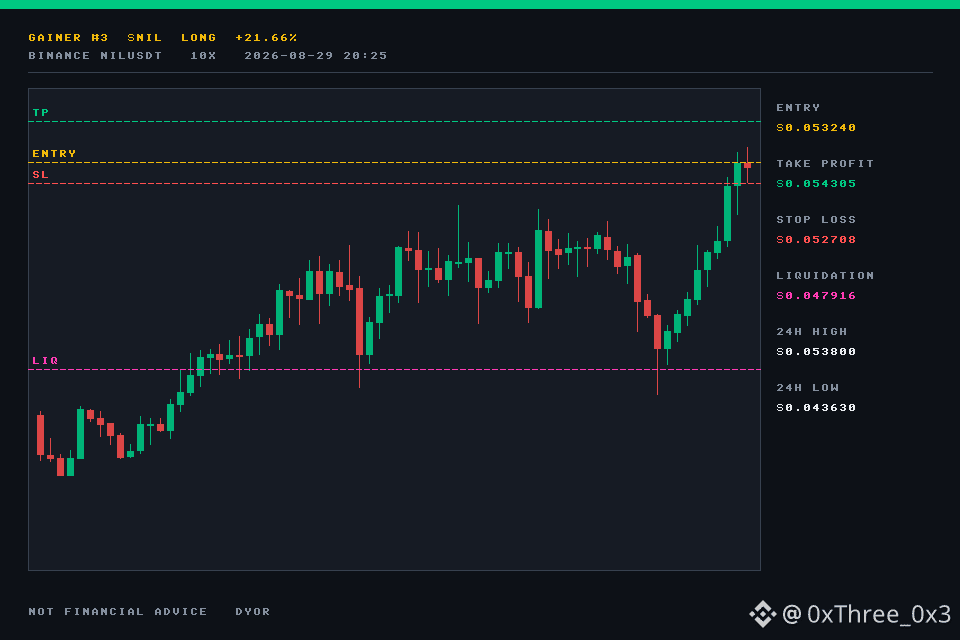Click the TP line label on chart
The height and width of the screenshot is (640, 960).
coord(41,113)
